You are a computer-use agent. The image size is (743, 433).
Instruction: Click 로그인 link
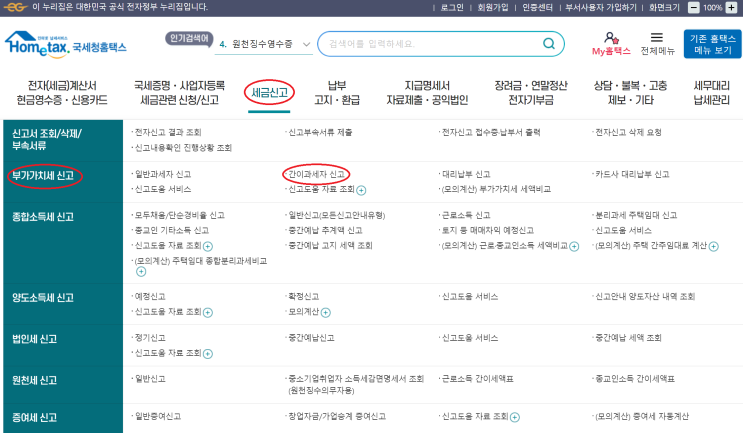pyautogui.click(x=452, y=8)
